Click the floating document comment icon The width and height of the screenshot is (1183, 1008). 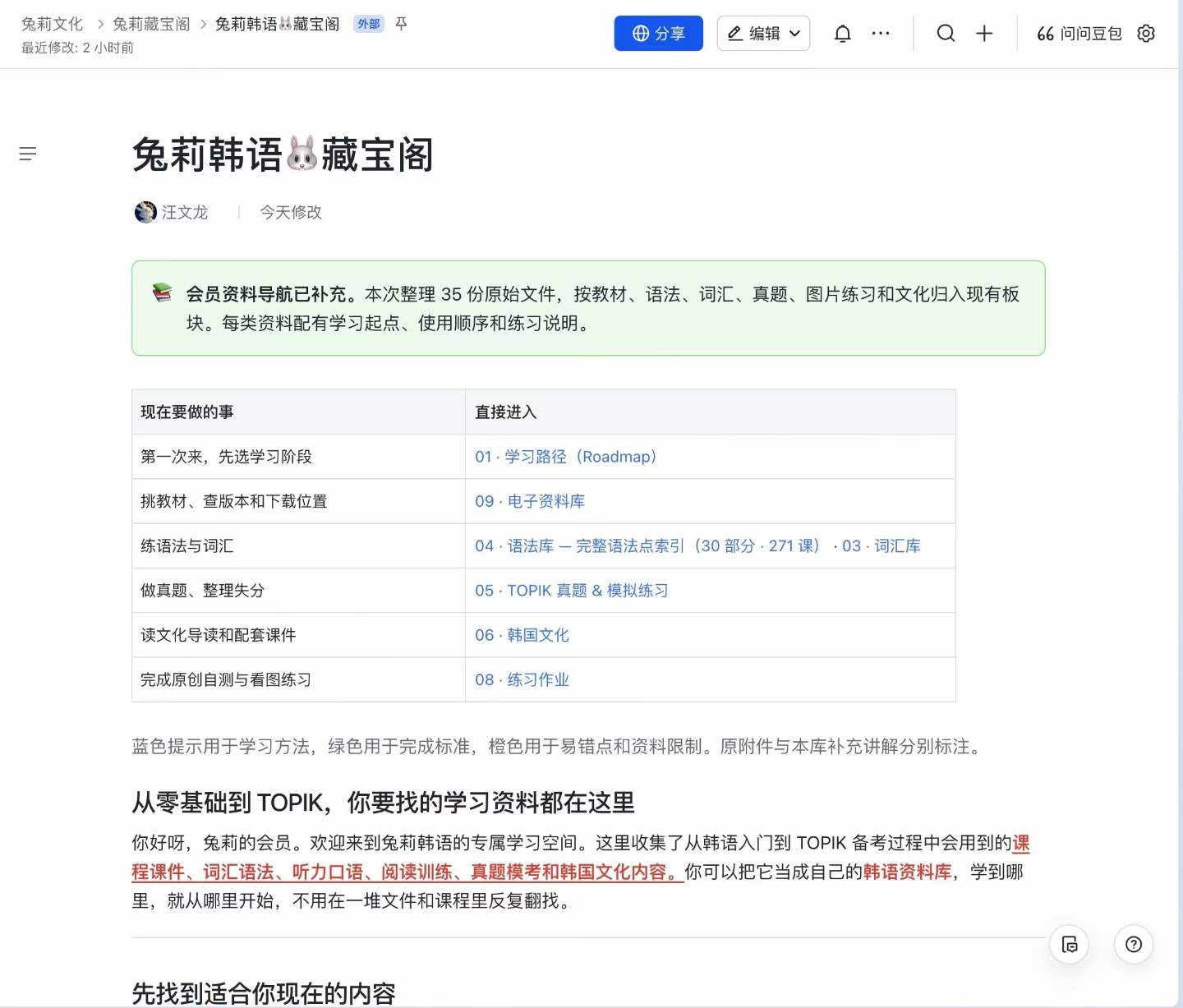point(1070,945)
